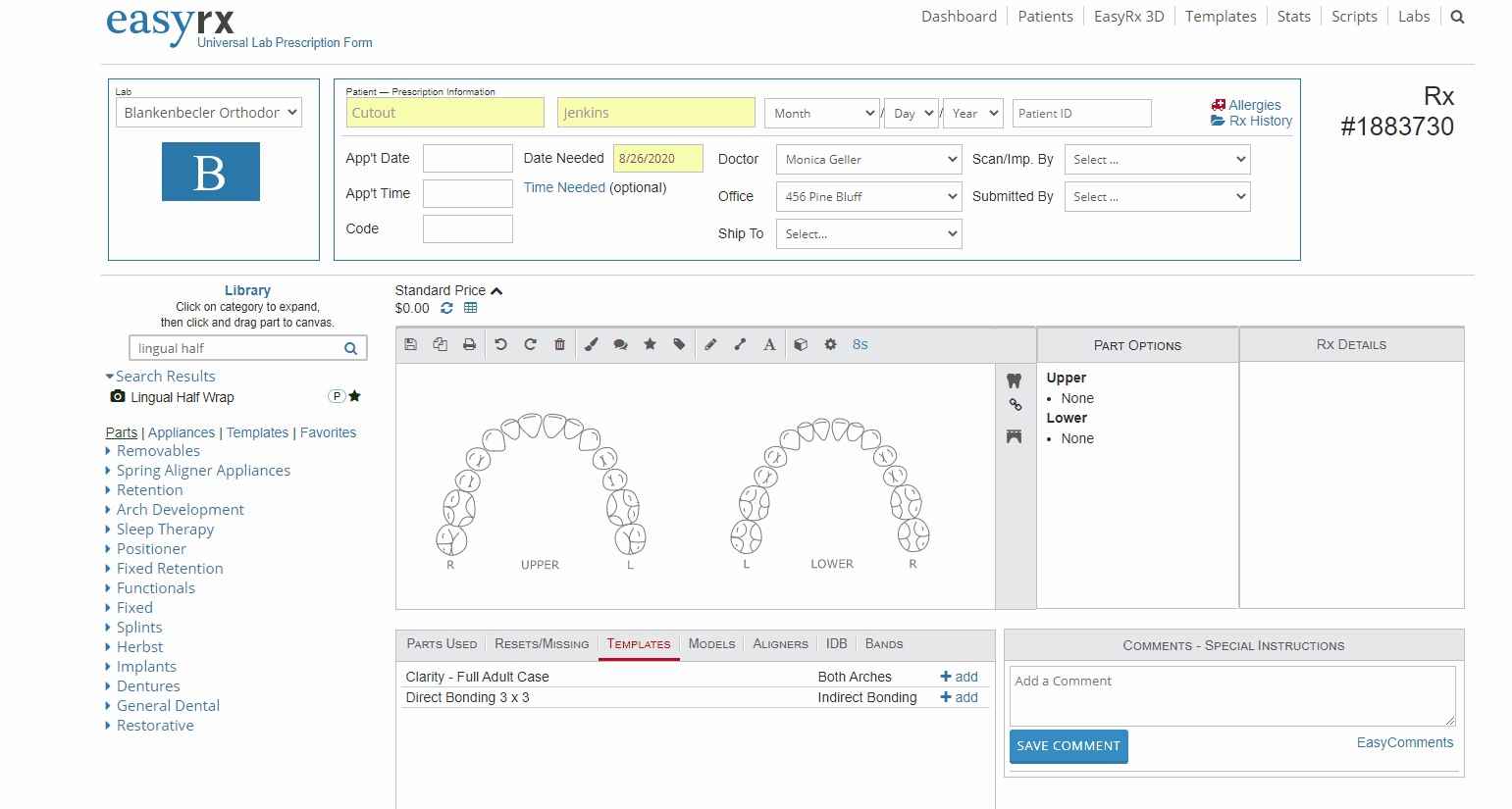
Task: Expand the Sleep Therapy category
Action: (165, 530)
